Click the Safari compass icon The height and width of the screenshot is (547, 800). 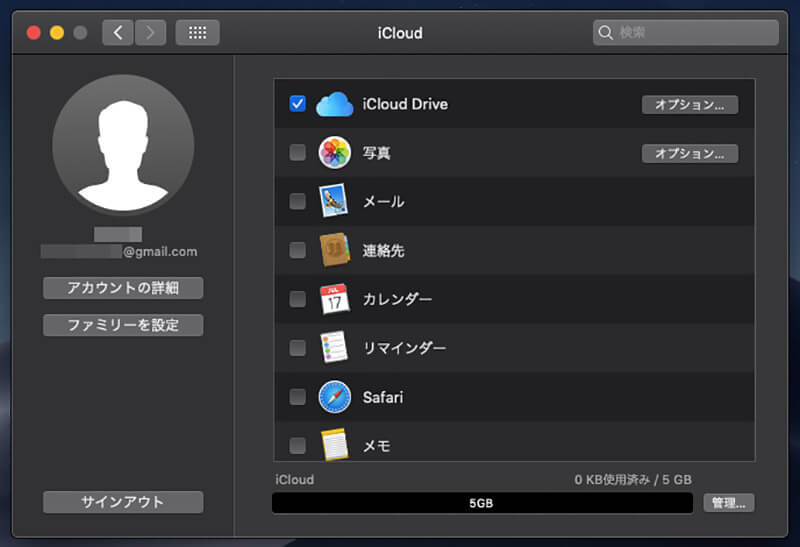334,396
